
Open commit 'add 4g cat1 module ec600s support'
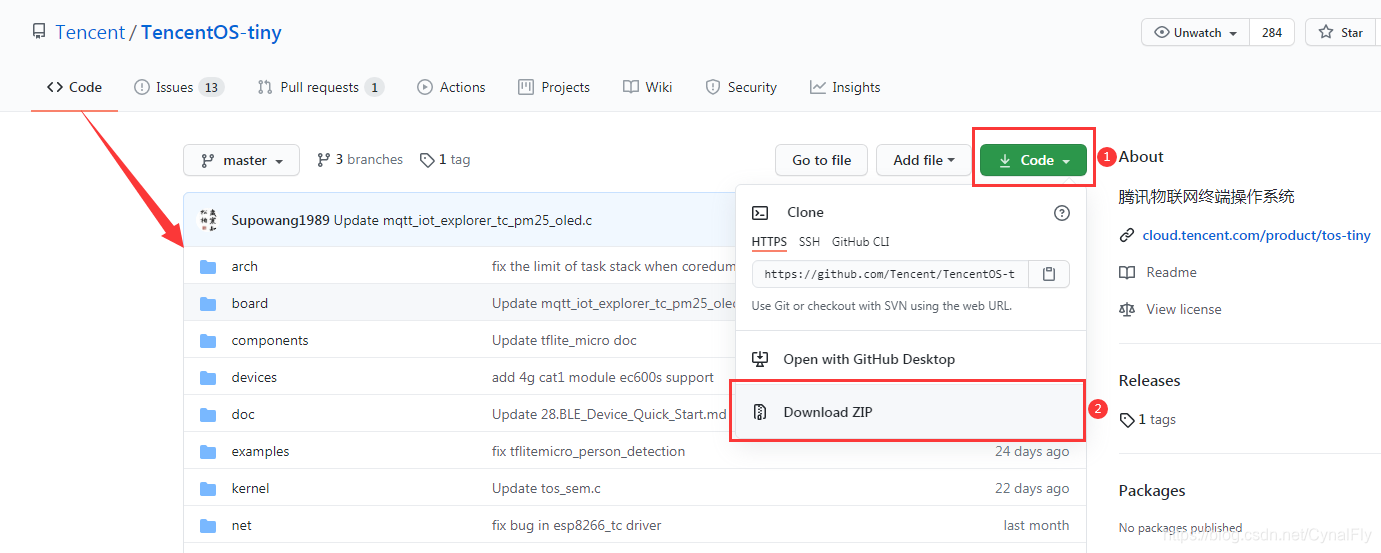coord(603,377)
